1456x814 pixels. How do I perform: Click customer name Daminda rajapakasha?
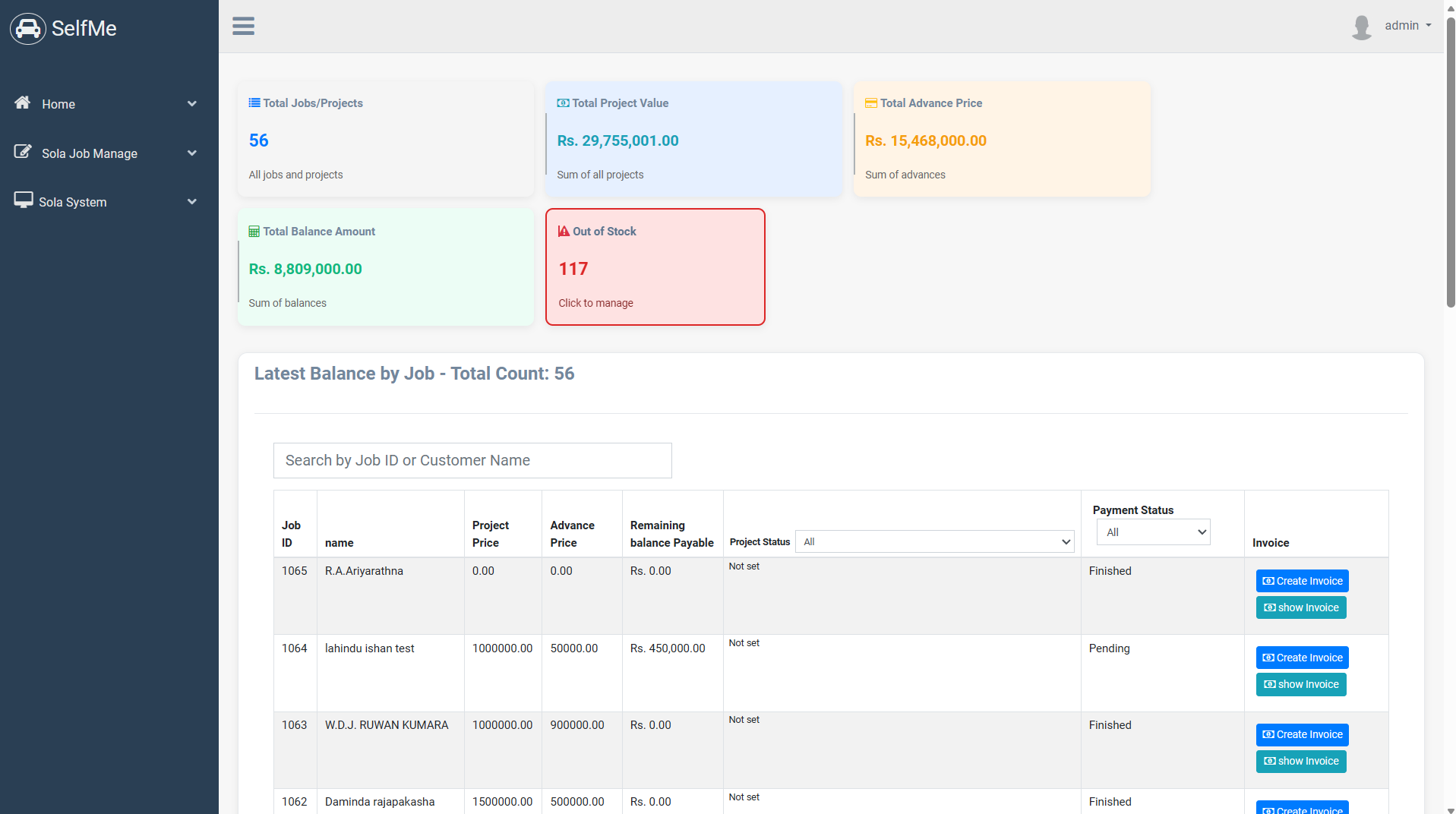pos(380,802)
